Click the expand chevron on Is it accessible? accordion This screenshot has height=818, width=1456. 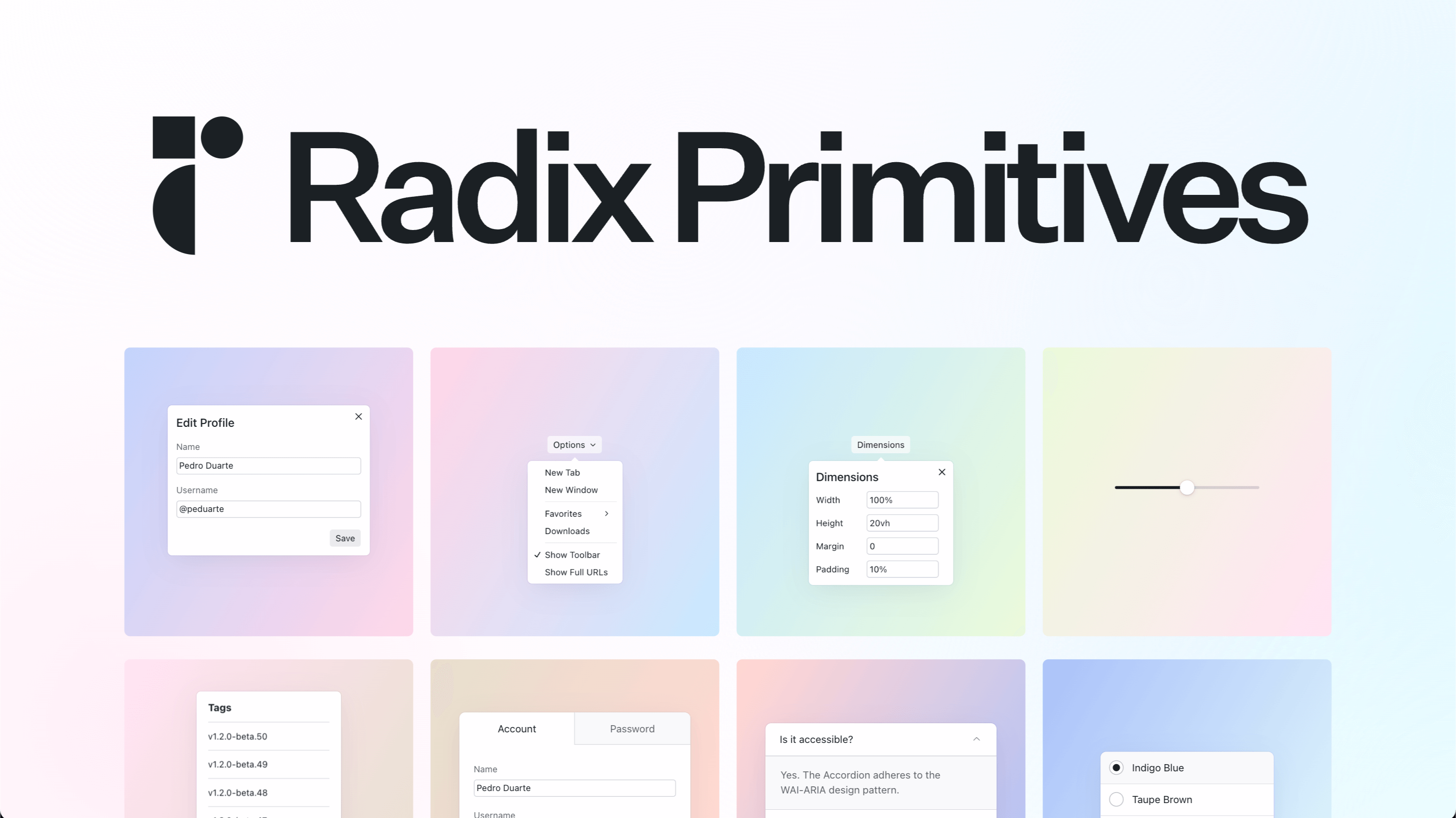(x=976, y=739)
